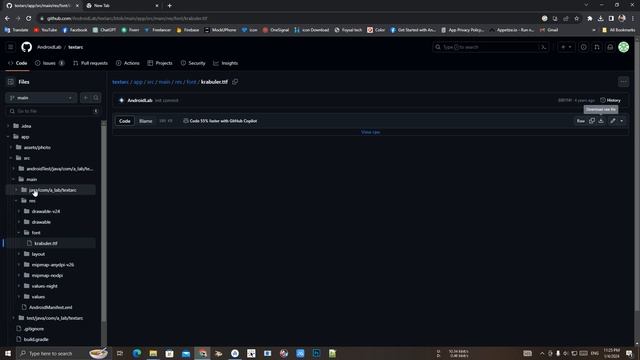Open the more file actions ellipsis button
This screenshot has width=640, height=360.
(x=623, y=82)
